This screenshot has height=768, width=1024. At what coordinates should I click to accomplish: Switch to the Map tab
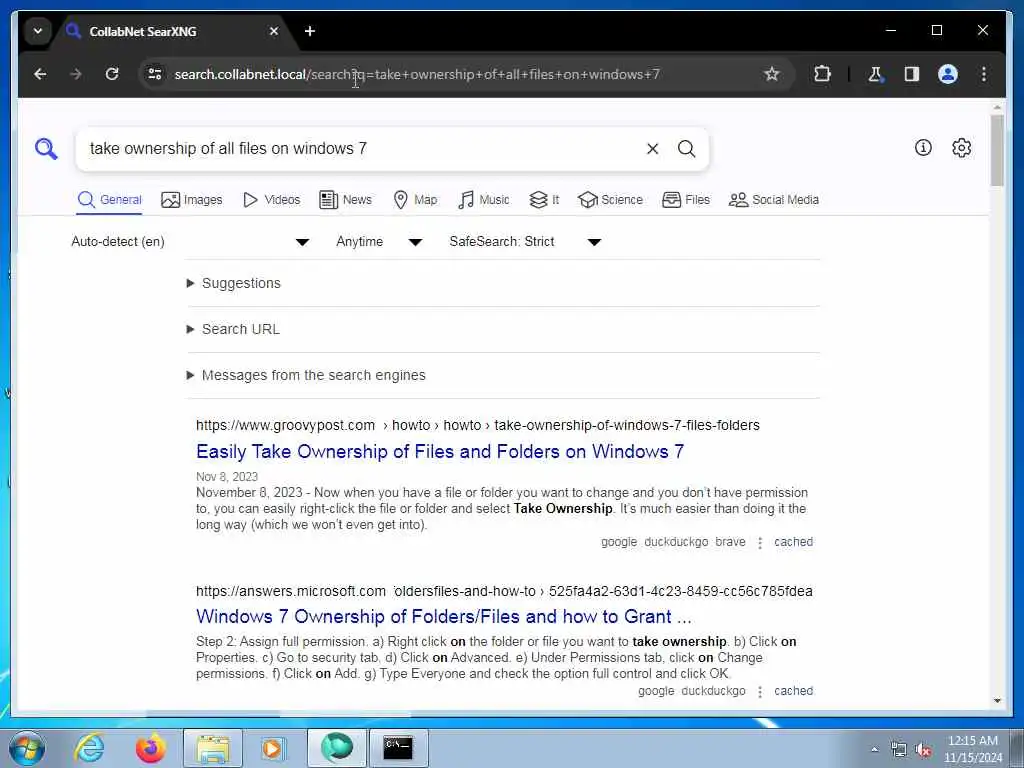415,200
